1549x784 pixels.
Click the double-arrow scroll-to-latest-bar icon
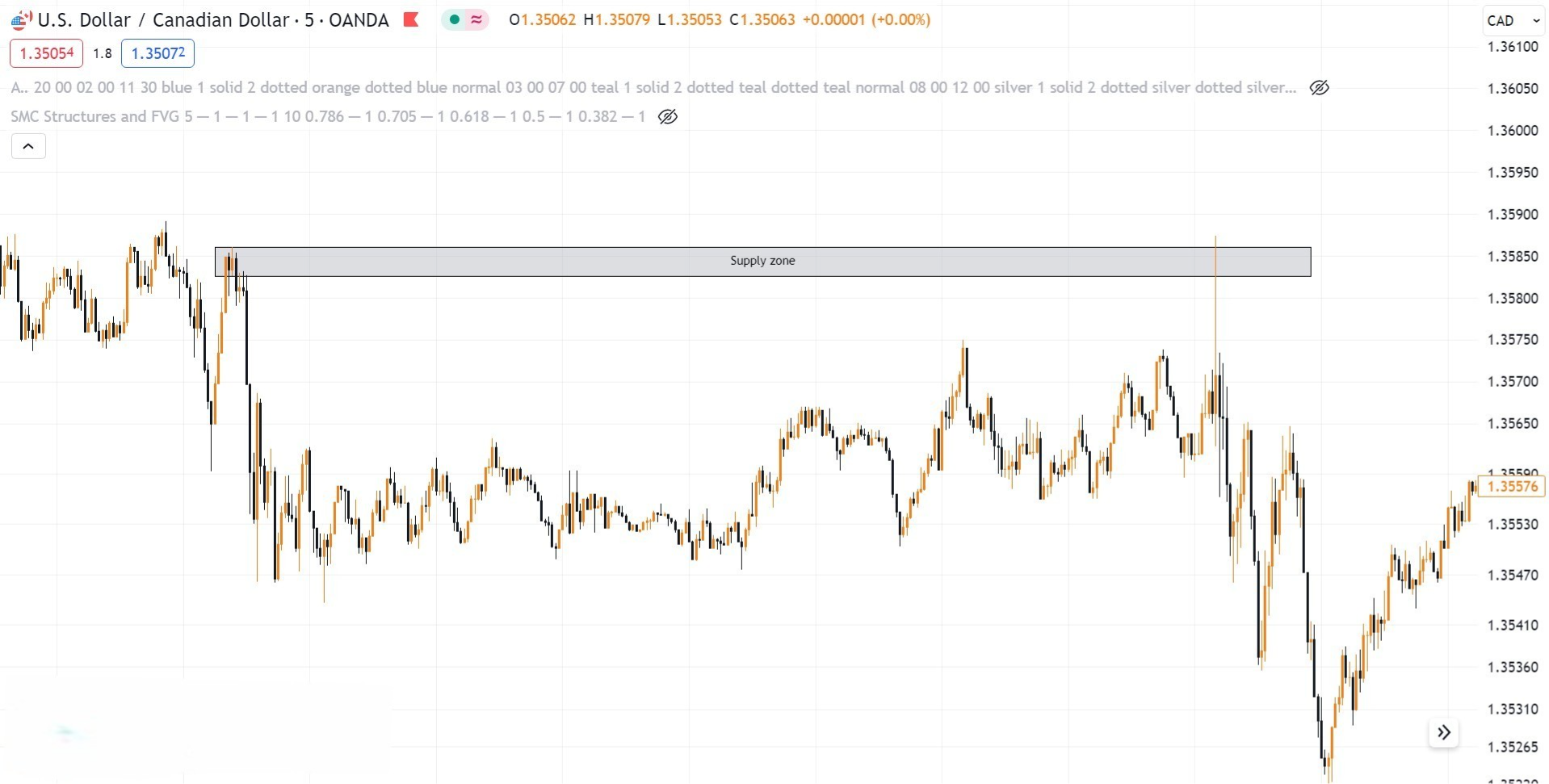[1445, 732]
